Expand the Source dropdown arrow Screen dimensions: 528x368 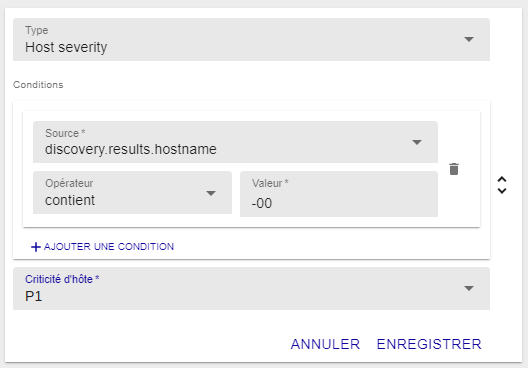[x=417, y=142]
